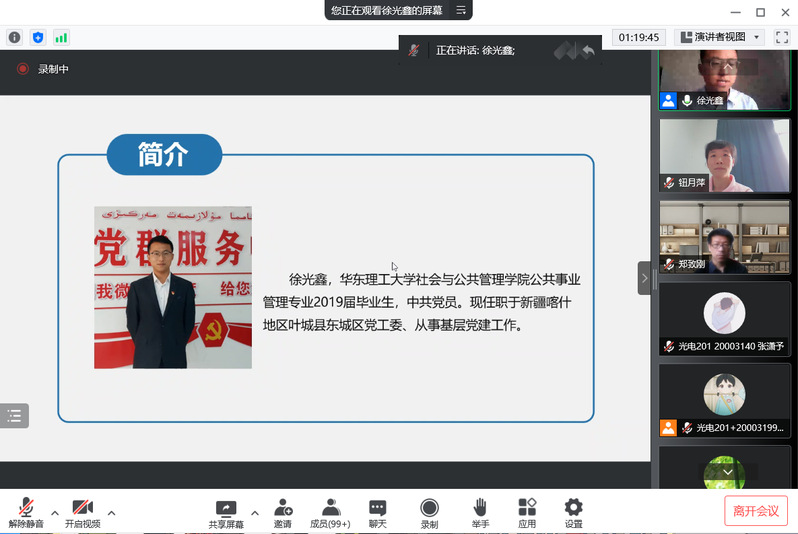Select 钮月萍's video thumbnail

tap(711, 155)
